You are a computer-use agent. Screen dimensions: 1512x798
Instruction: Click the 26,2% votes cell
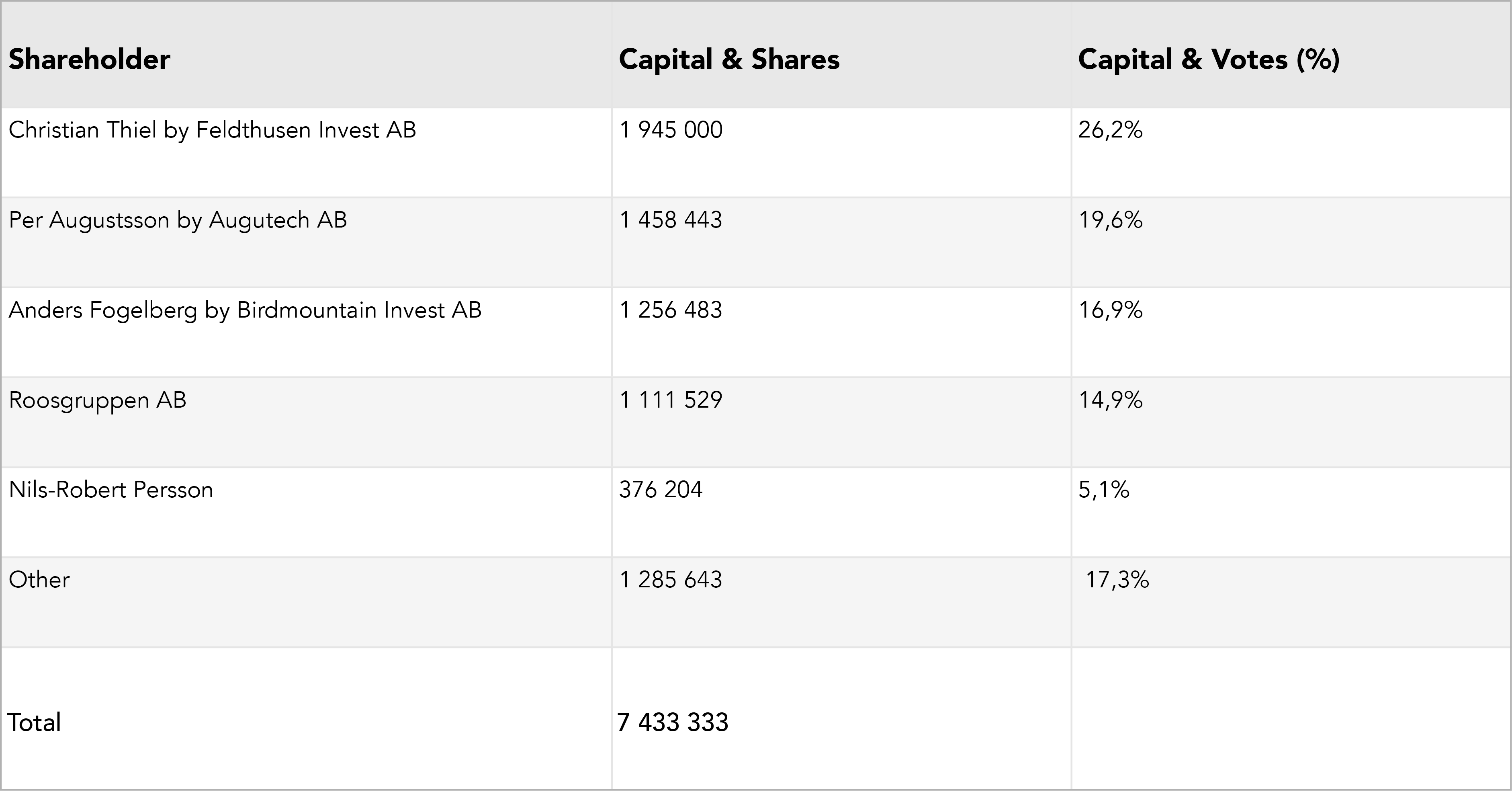(1110, 130)
